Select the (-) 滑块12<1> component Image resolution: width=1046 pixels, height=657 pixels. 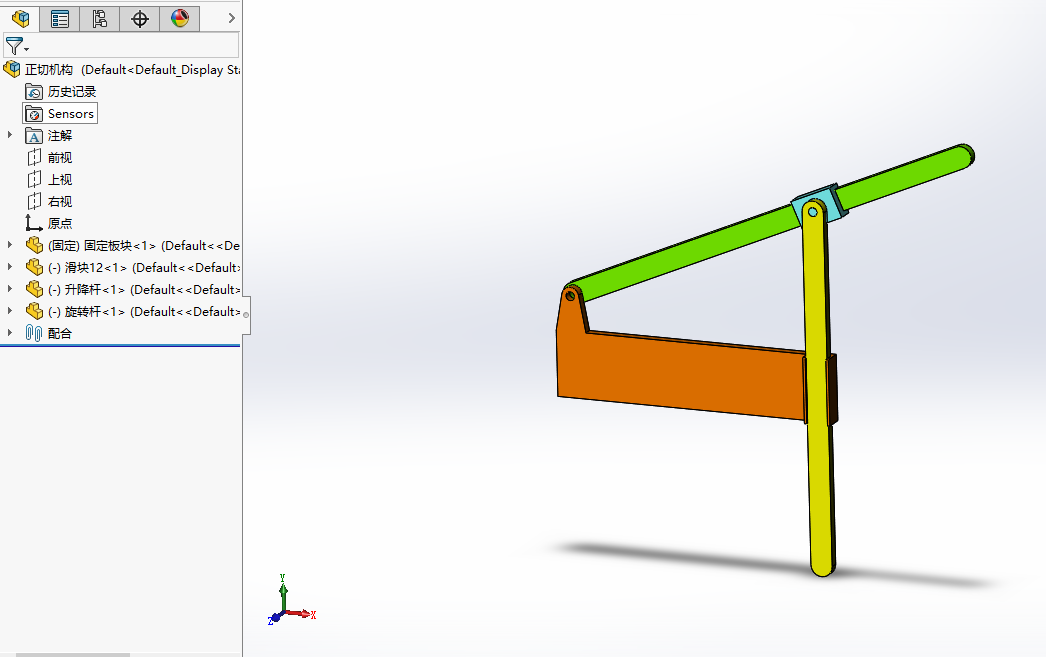click(143, 267)
